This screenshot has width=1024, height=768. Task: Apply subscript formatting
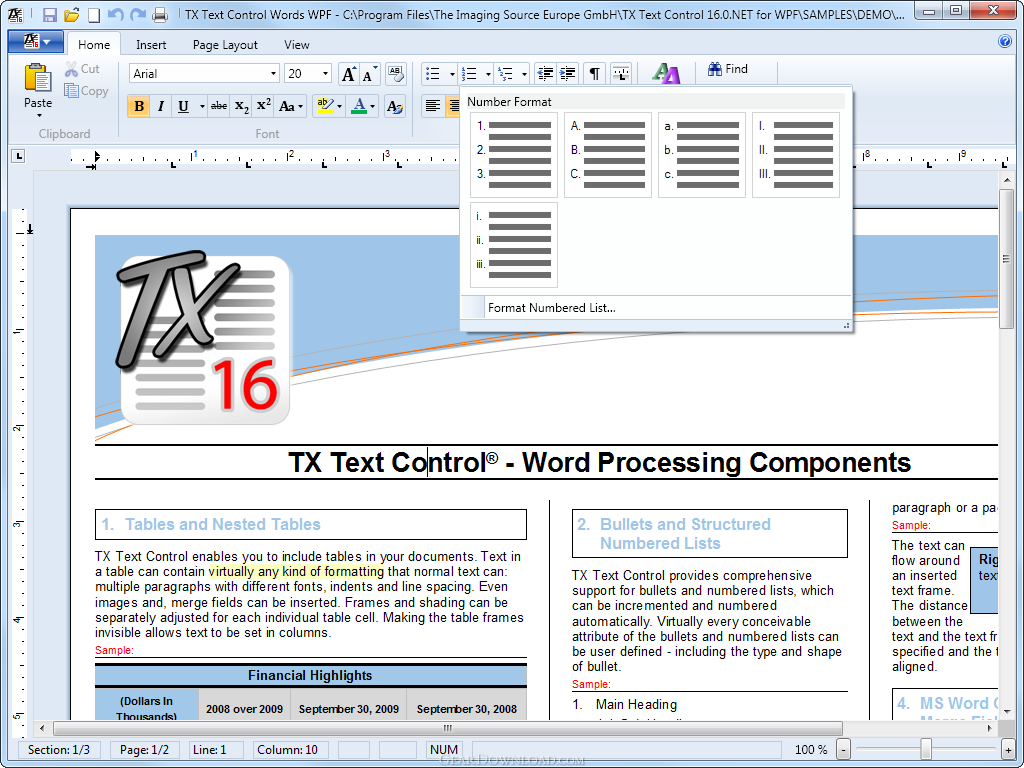(x=242, y=106)
